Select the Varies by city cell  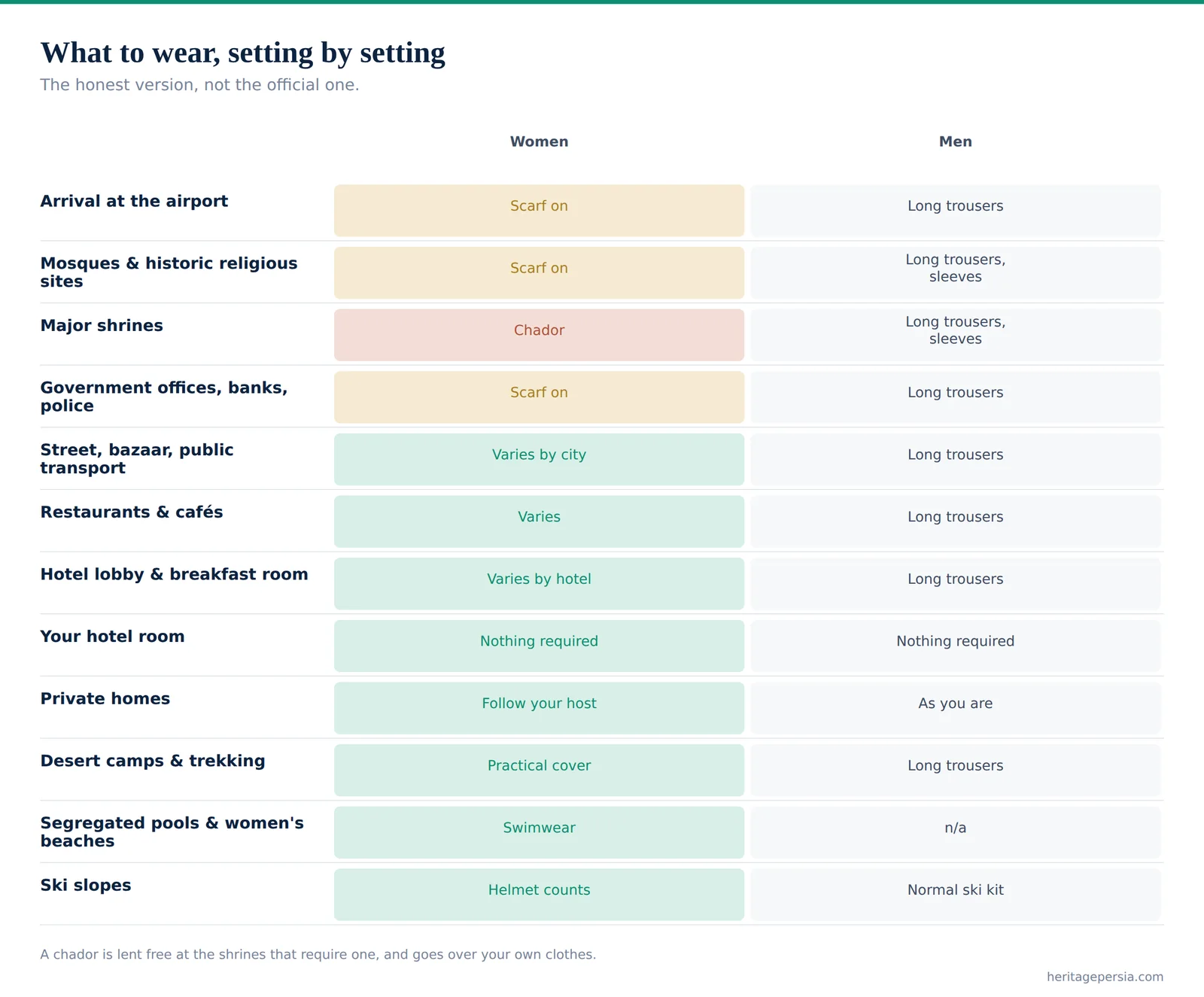point(539,459)
